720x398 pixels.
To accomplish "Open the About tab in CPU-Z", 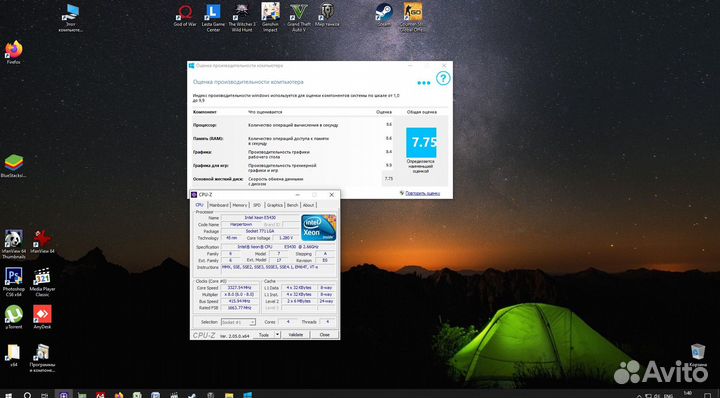I will (309, 205).
